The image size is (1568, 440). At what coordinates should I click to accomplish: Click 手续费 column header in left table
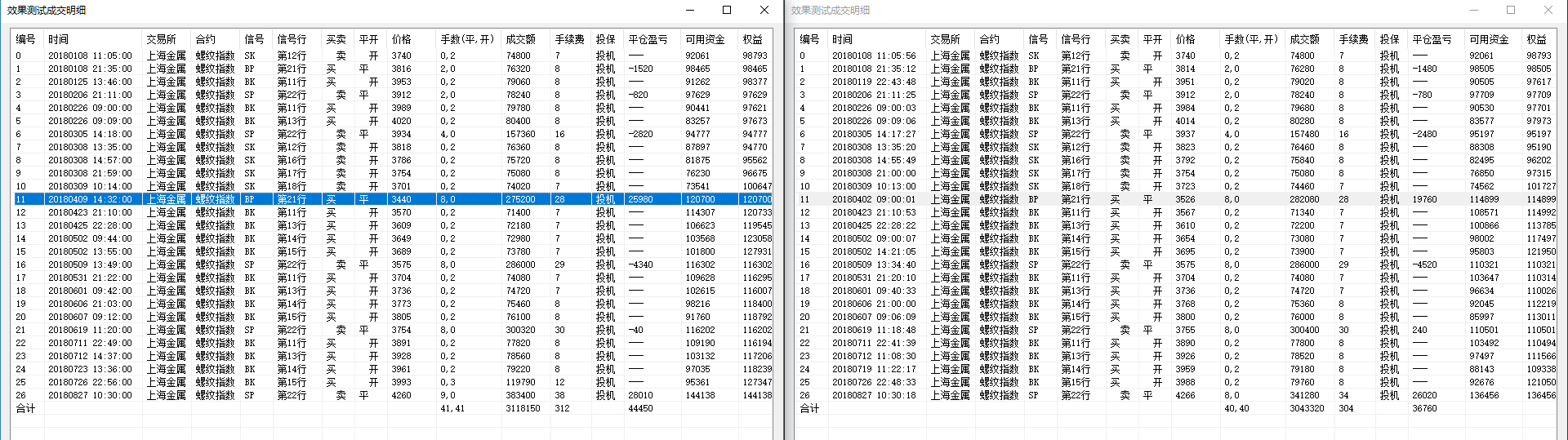(x=569, y=39)
